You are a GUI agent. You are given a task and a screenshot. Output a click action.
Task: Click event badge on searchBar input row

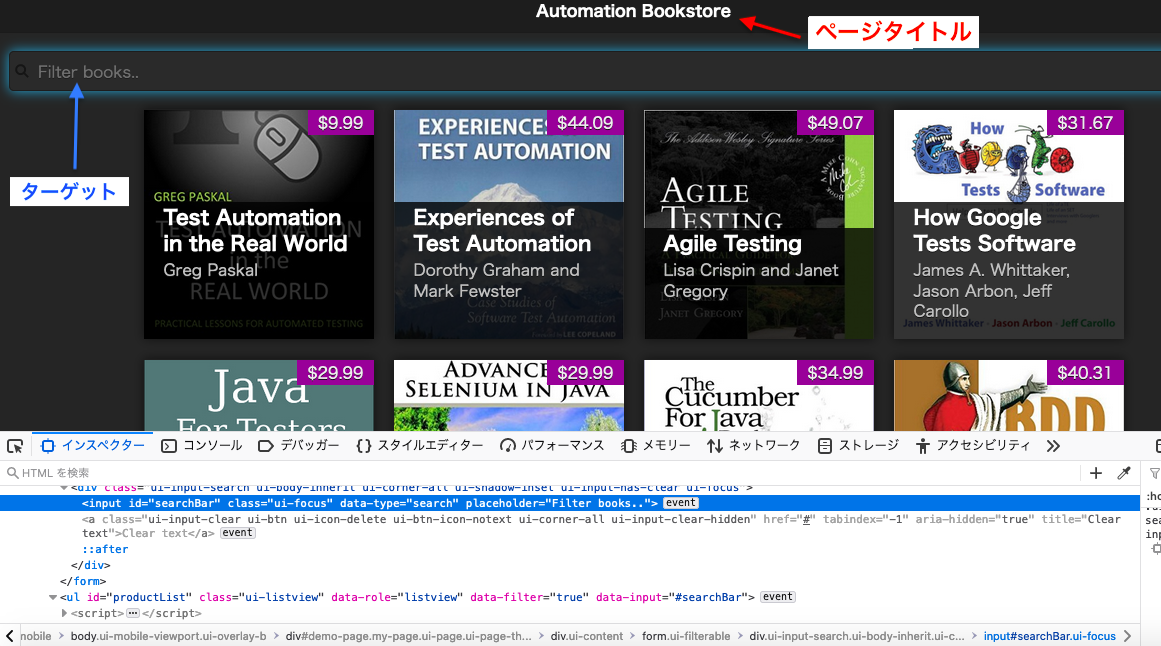[x=680, y=503]
